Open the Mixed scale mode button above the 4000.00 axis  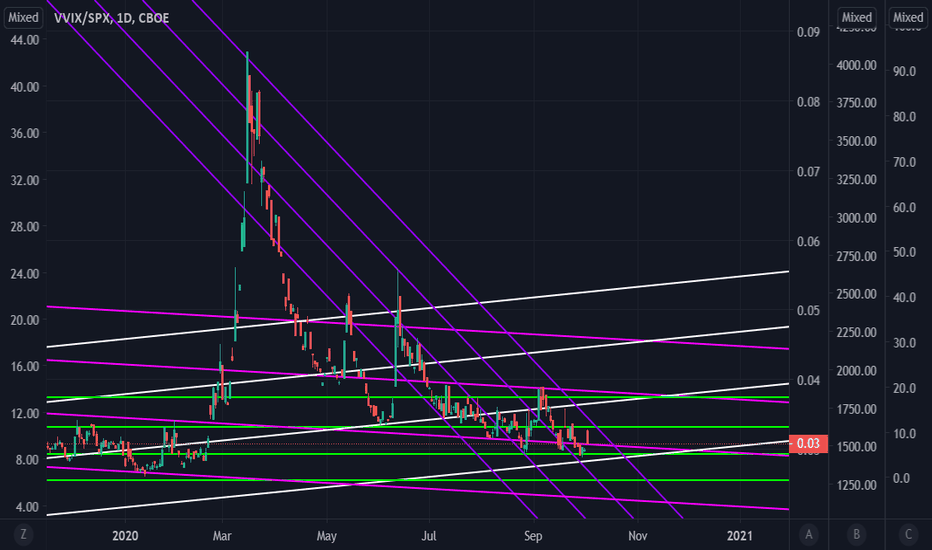(x=856, y=18)
